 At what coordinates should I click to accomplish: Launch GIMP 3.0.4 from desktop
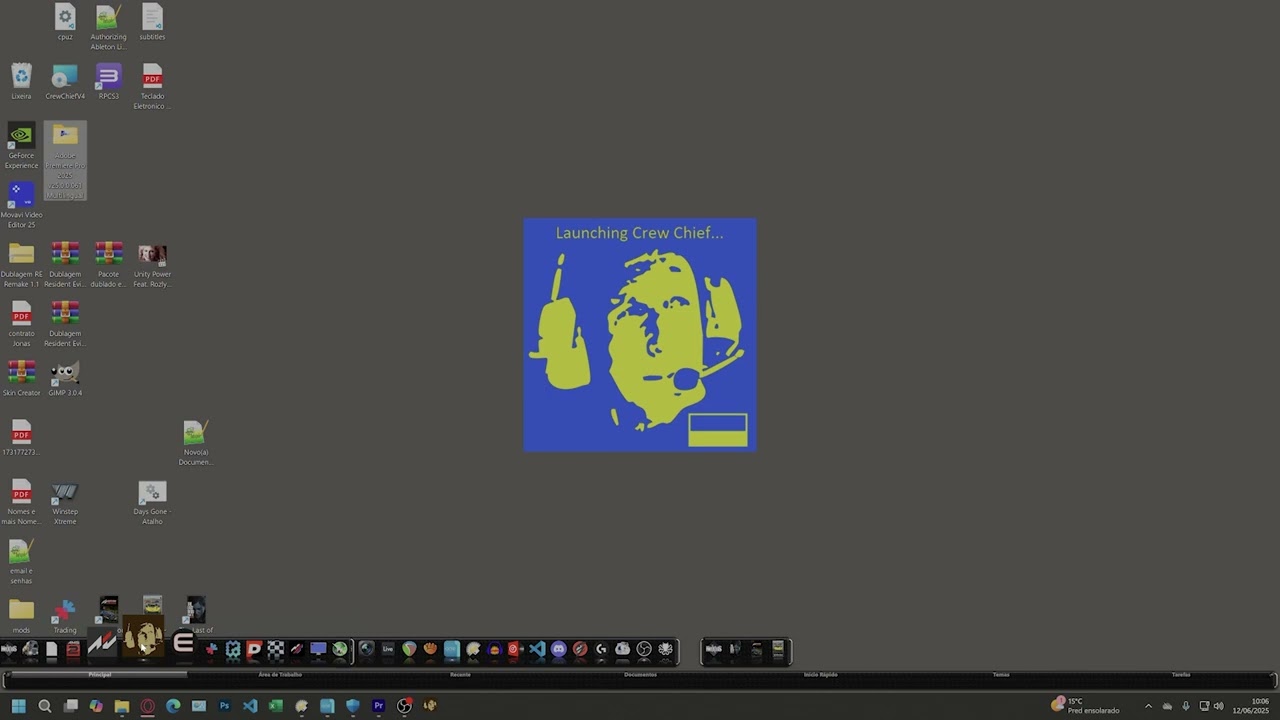click(65, 378)
